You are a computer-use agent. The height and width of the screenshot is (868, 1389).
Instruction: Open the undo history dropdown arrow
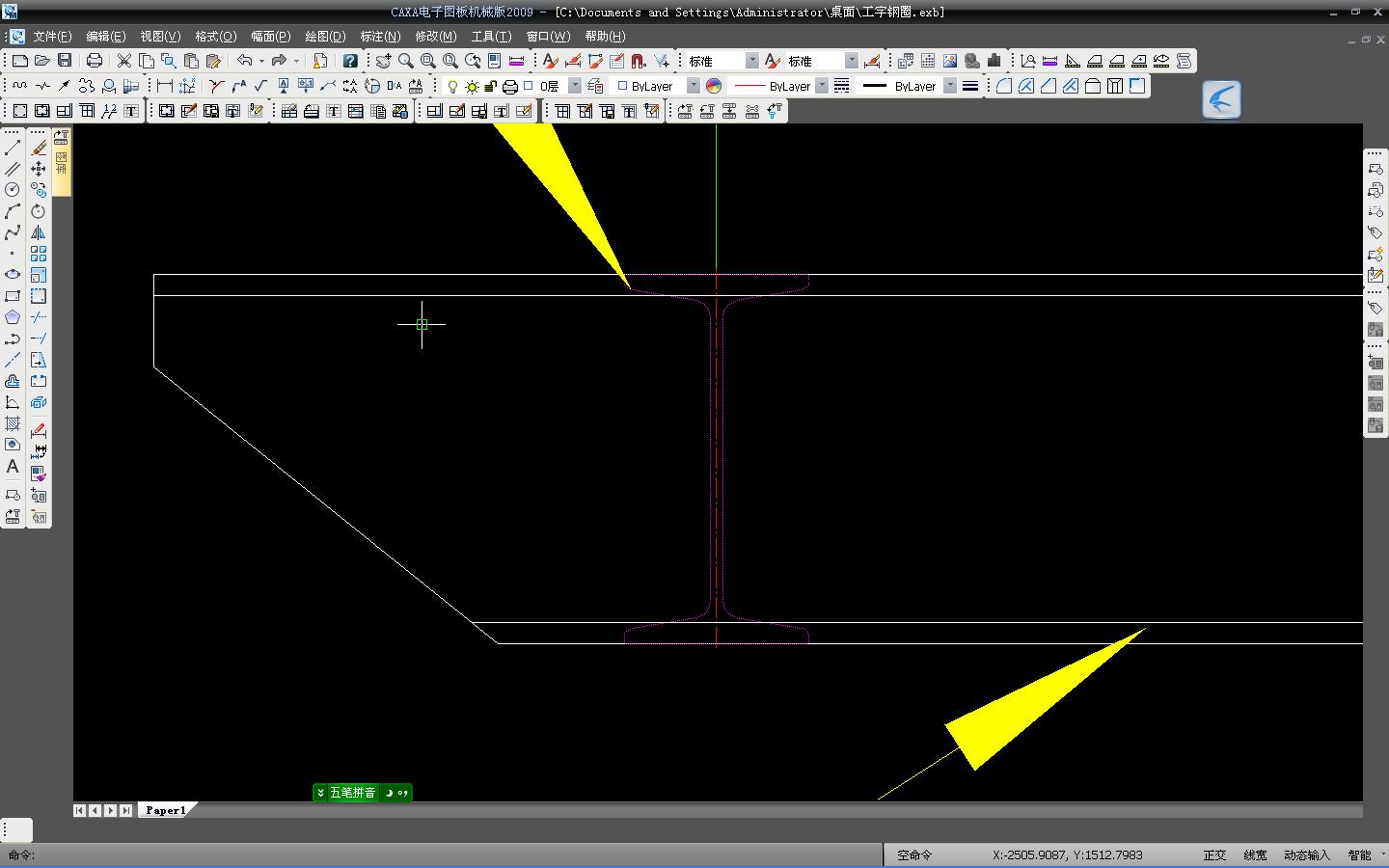click(x=261, y=61)
